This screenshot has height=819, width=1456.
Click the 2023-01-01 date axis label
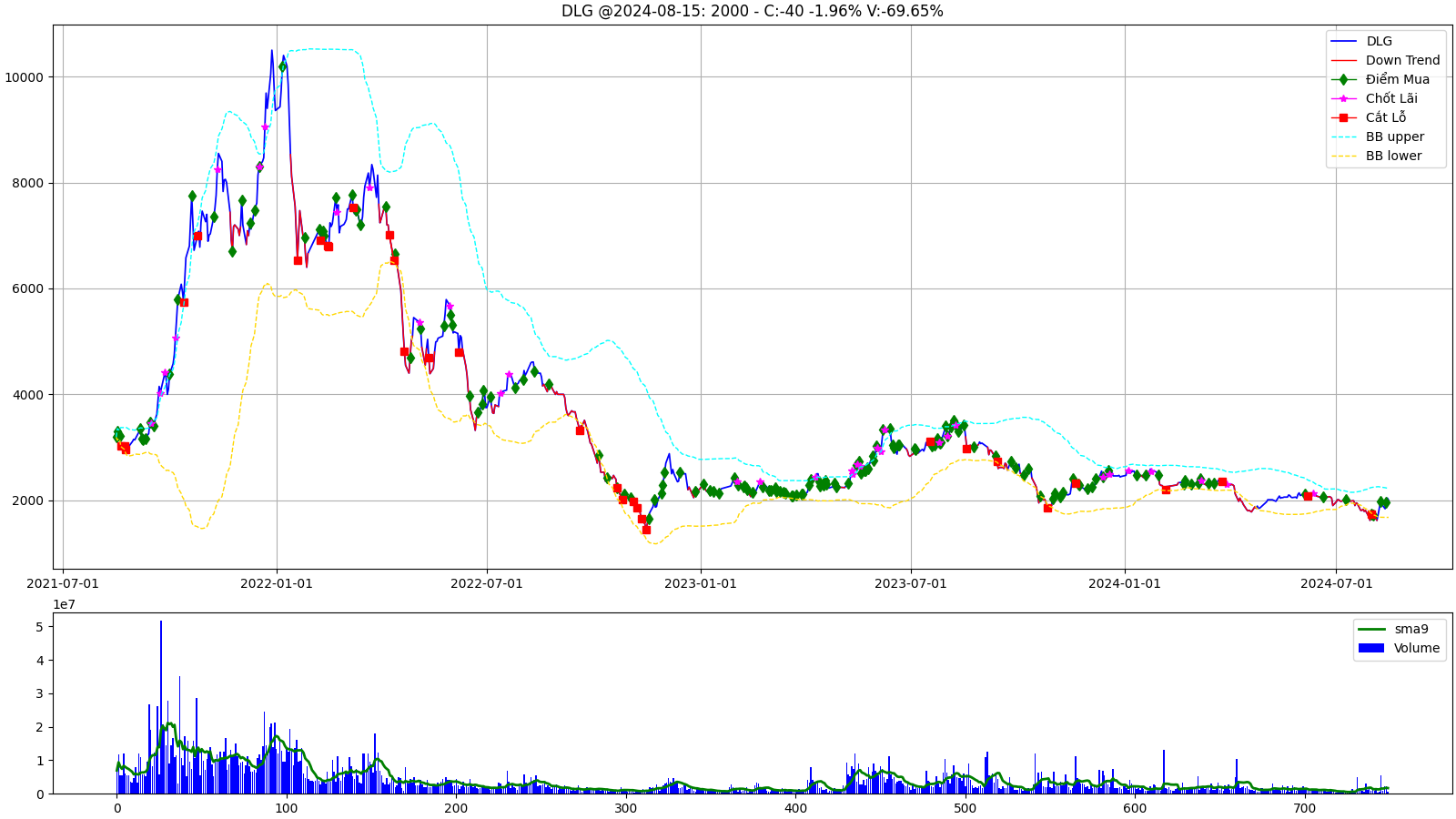(701, 583)
